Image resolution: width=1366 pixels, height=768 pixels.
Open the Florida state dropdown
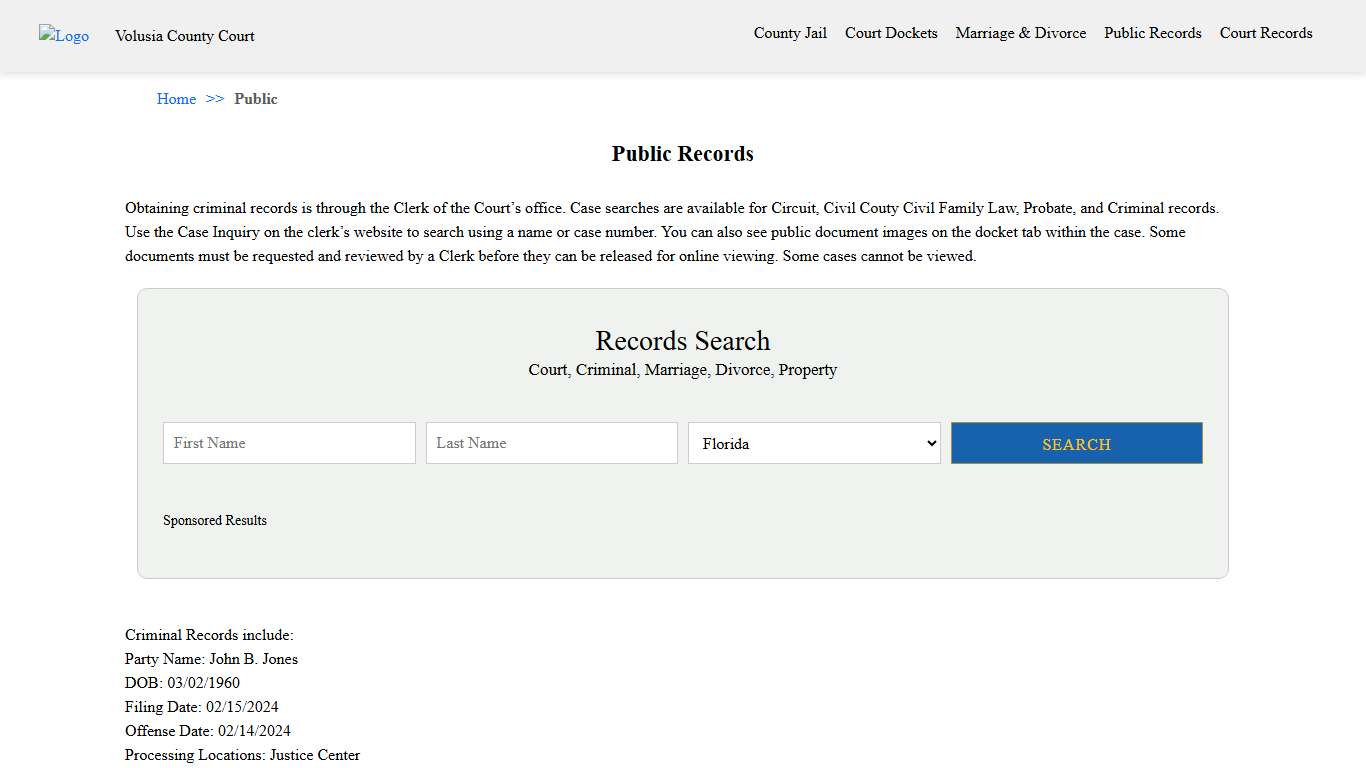point(813,443)
